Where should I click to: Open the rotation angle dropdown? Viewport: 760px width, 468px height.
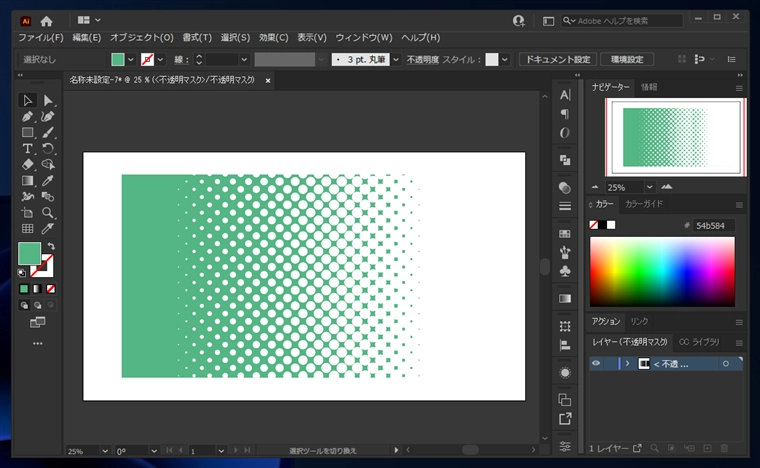coord(154,451)
